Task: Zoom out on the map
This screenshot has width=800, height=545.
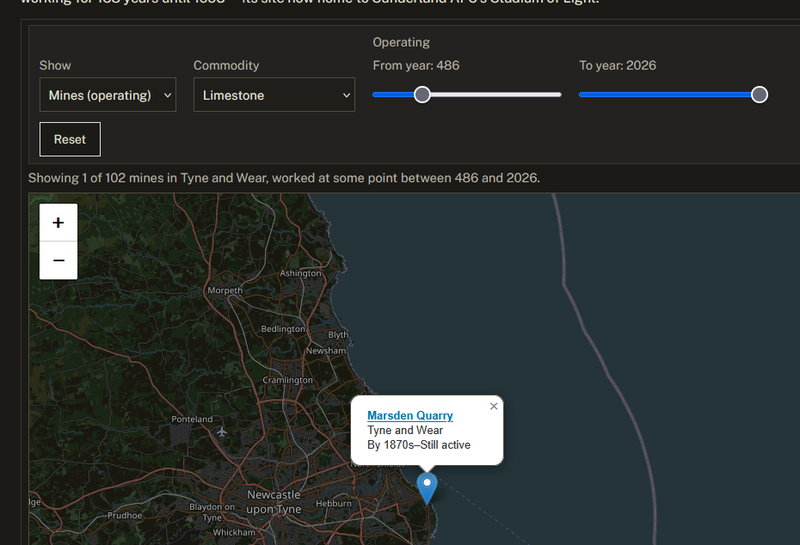Action: 59,260
